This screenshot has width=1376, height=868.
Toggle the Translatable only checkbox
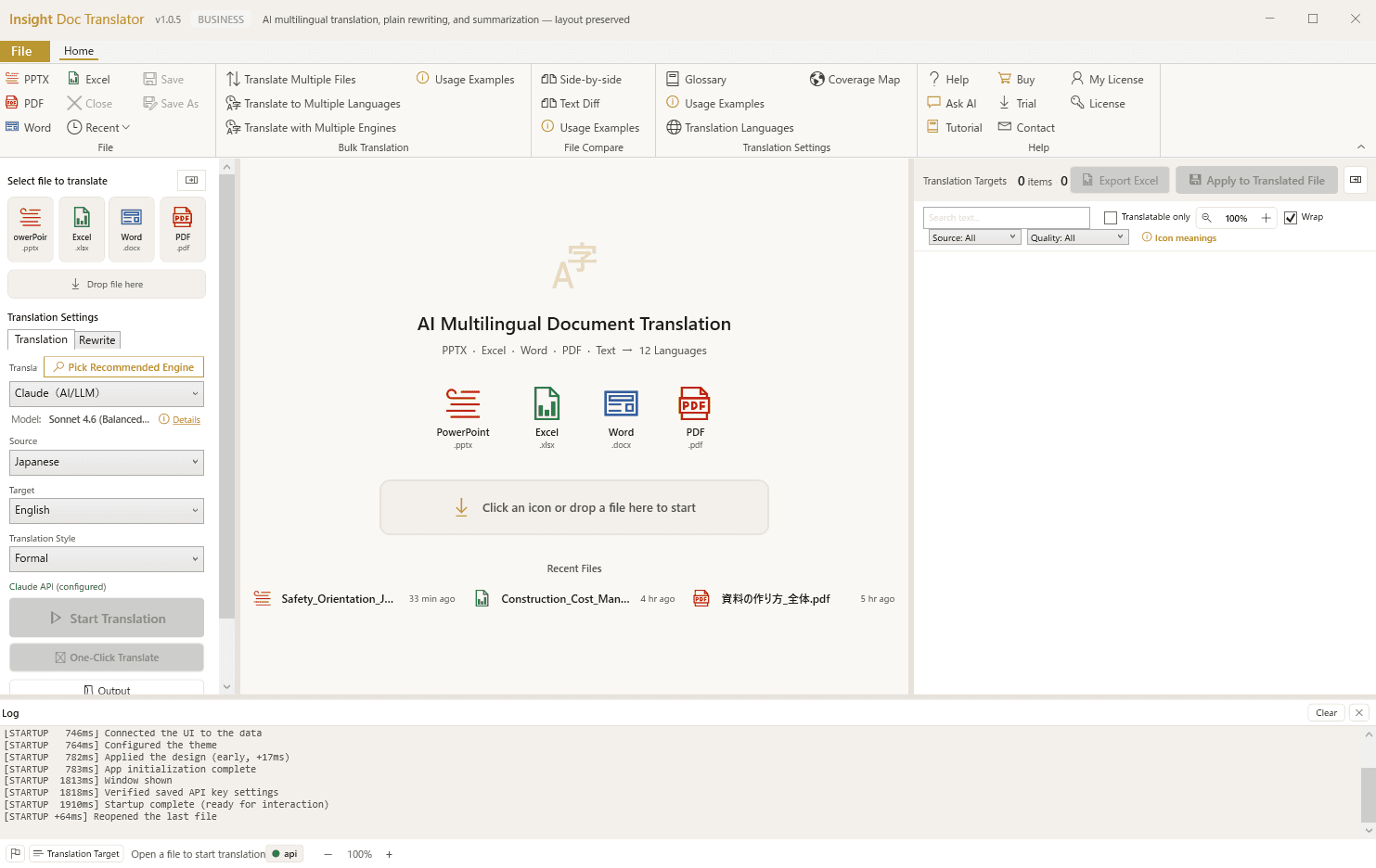1111,218
